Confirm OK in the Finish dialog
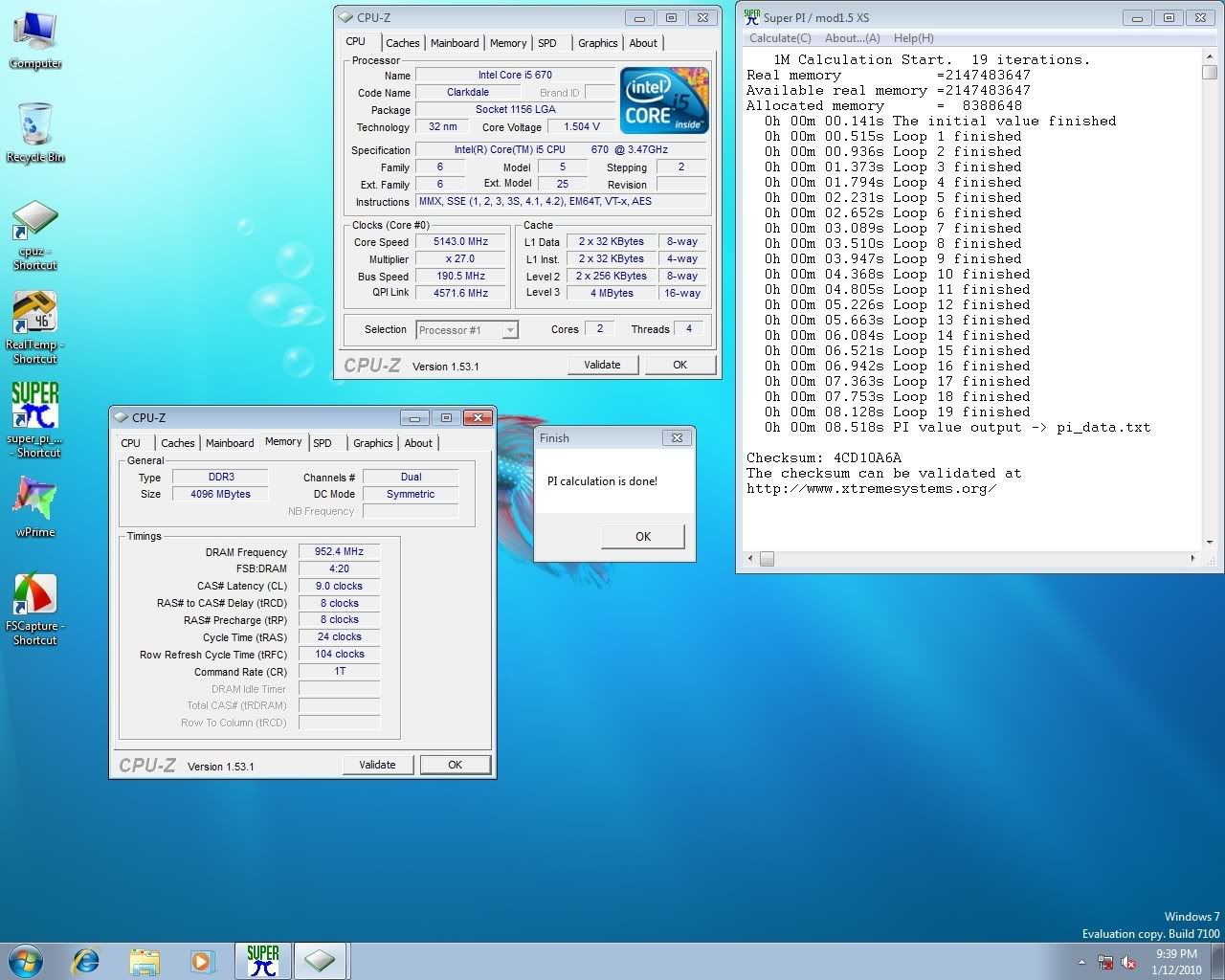Viewport: 1225px width, 980px height. 643,536
